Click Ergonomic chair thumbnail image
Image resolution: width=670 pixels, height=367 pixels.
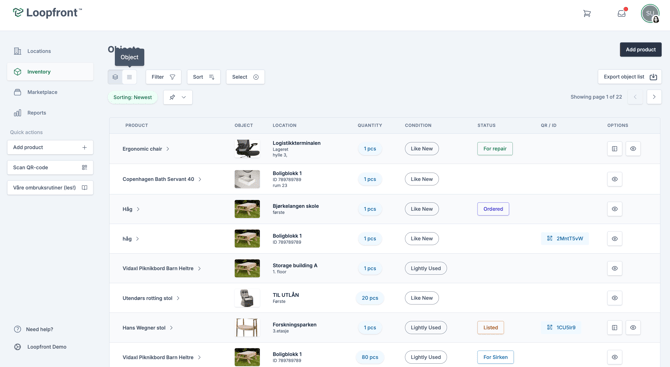pyautogui.click(x=247, y=149)
